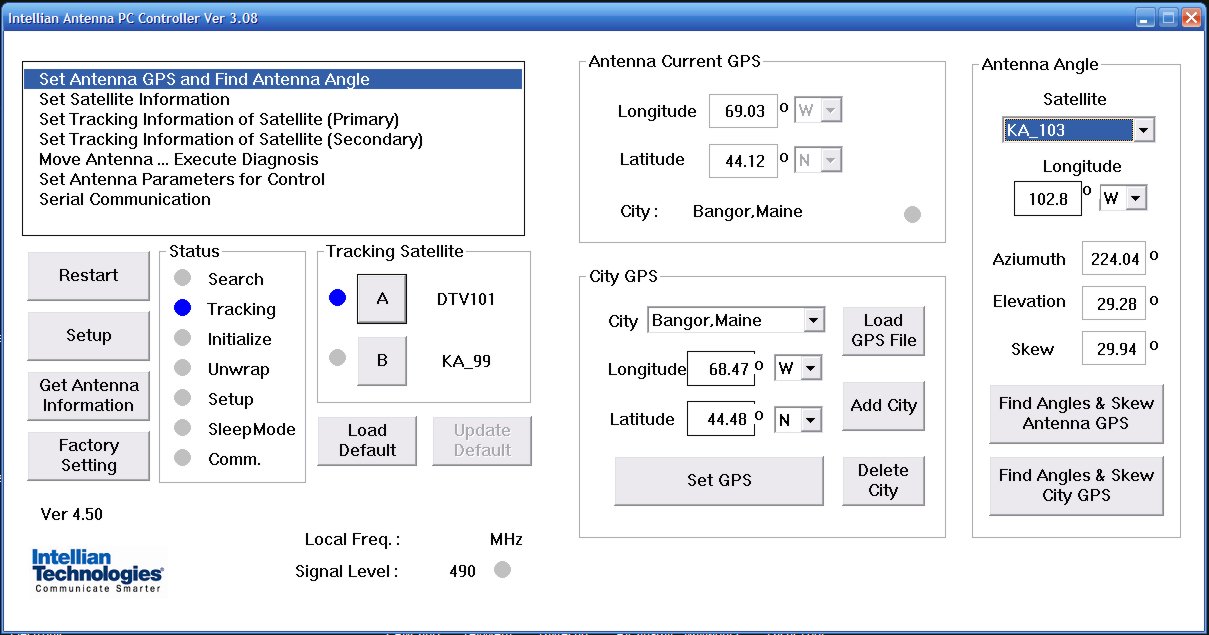Click the Unwrap status indicator light
The height and width of the screenshot is (635, 1209).
pyautogui.click(x=182, y=368)
